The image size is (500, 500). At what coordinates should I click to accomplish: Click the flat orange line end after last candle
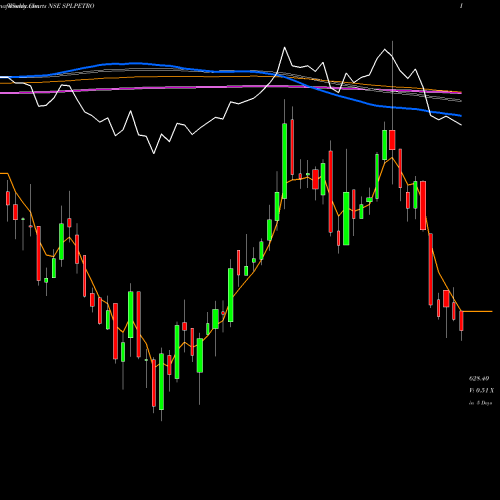click(x=477, y=311)
